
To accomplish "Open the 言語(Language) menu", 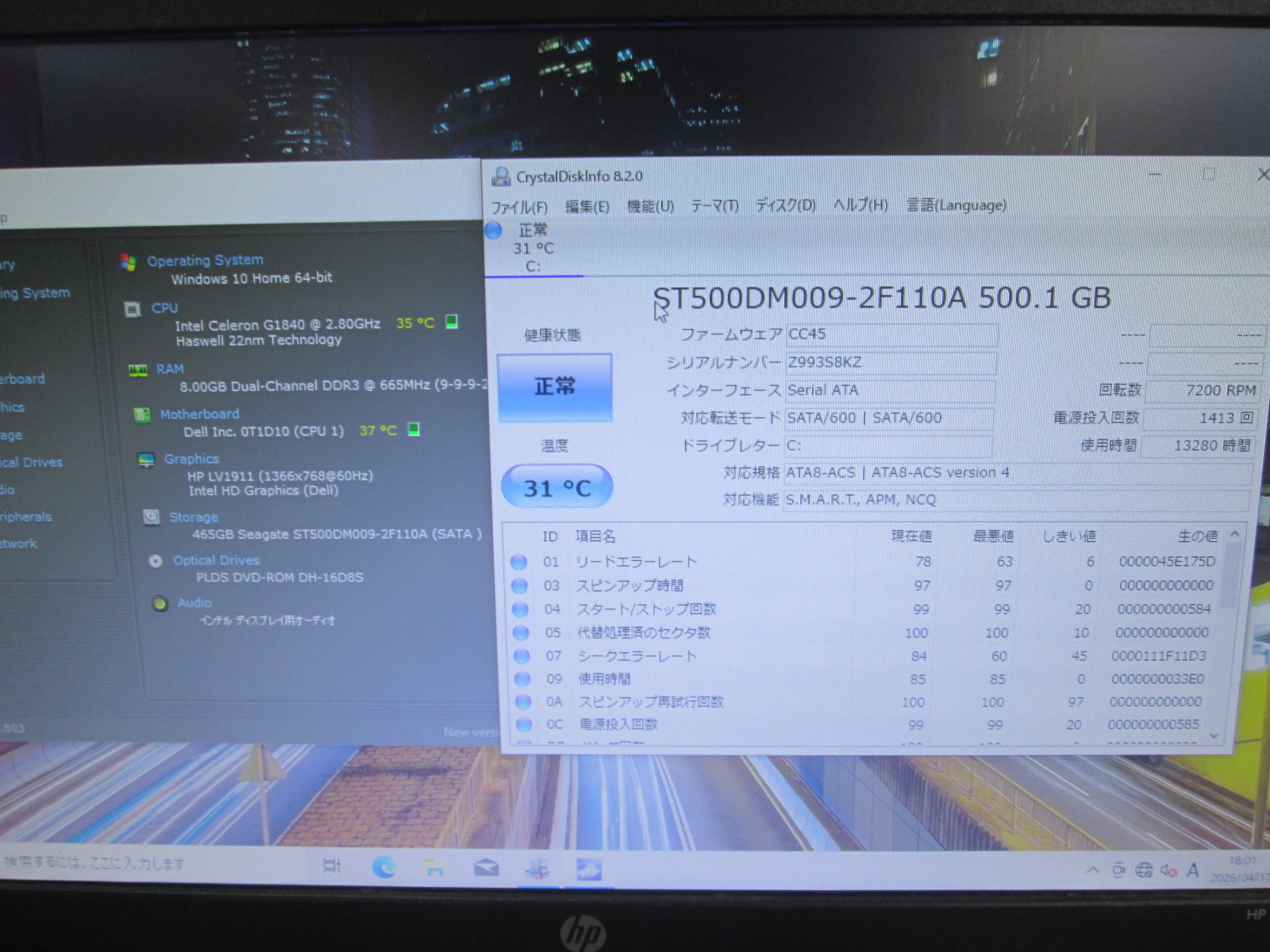I will click(x=956, y=205).
